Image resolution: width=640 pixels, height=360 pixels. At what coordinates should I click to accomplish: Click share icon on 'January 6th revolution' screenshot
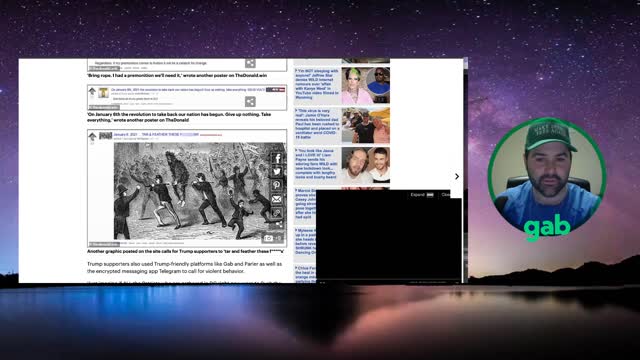click(x=250, y=102)
